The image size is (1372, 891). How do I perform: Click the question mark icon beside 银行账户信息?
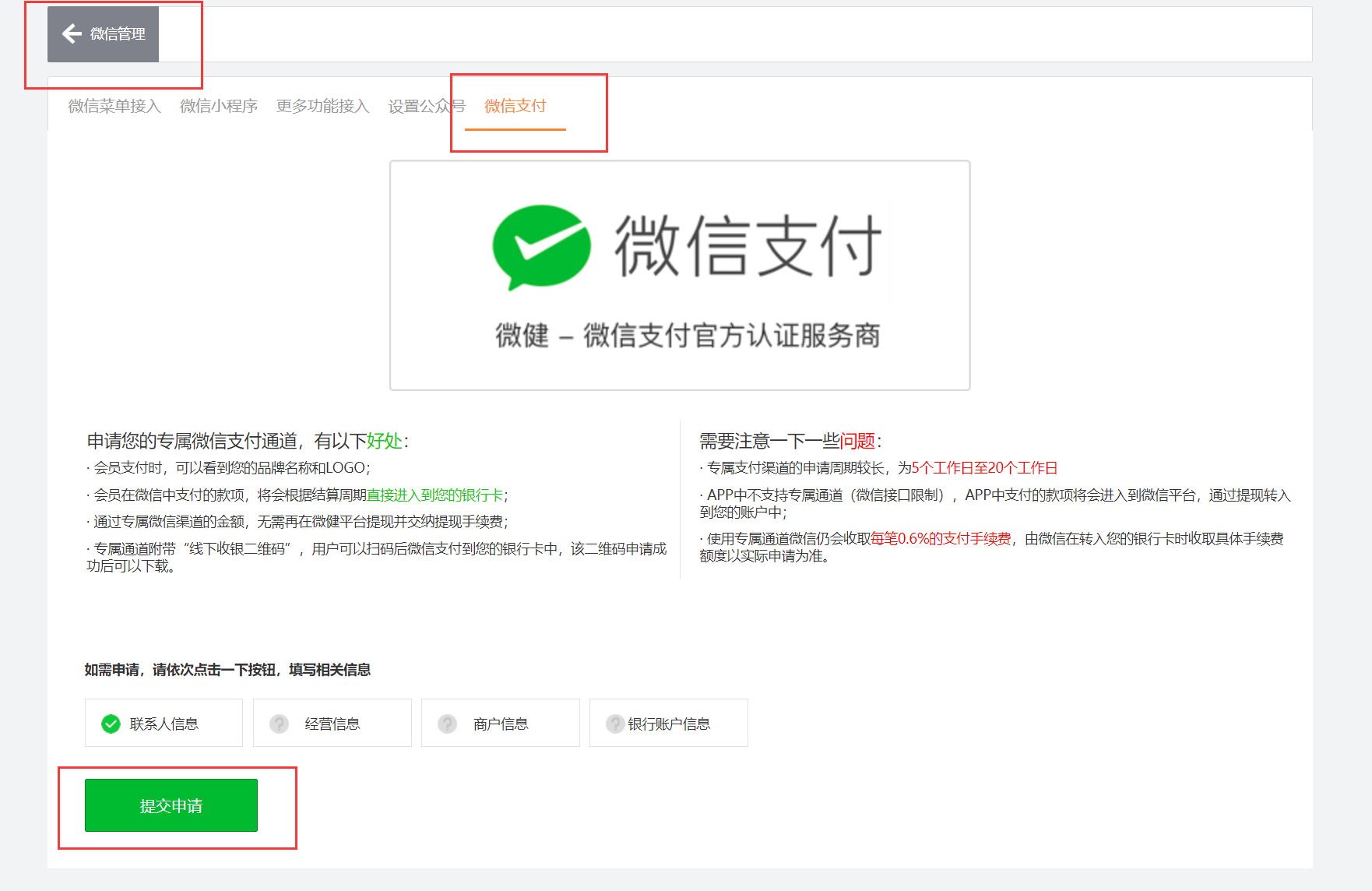pyautogui.click(x=615, y=724)
